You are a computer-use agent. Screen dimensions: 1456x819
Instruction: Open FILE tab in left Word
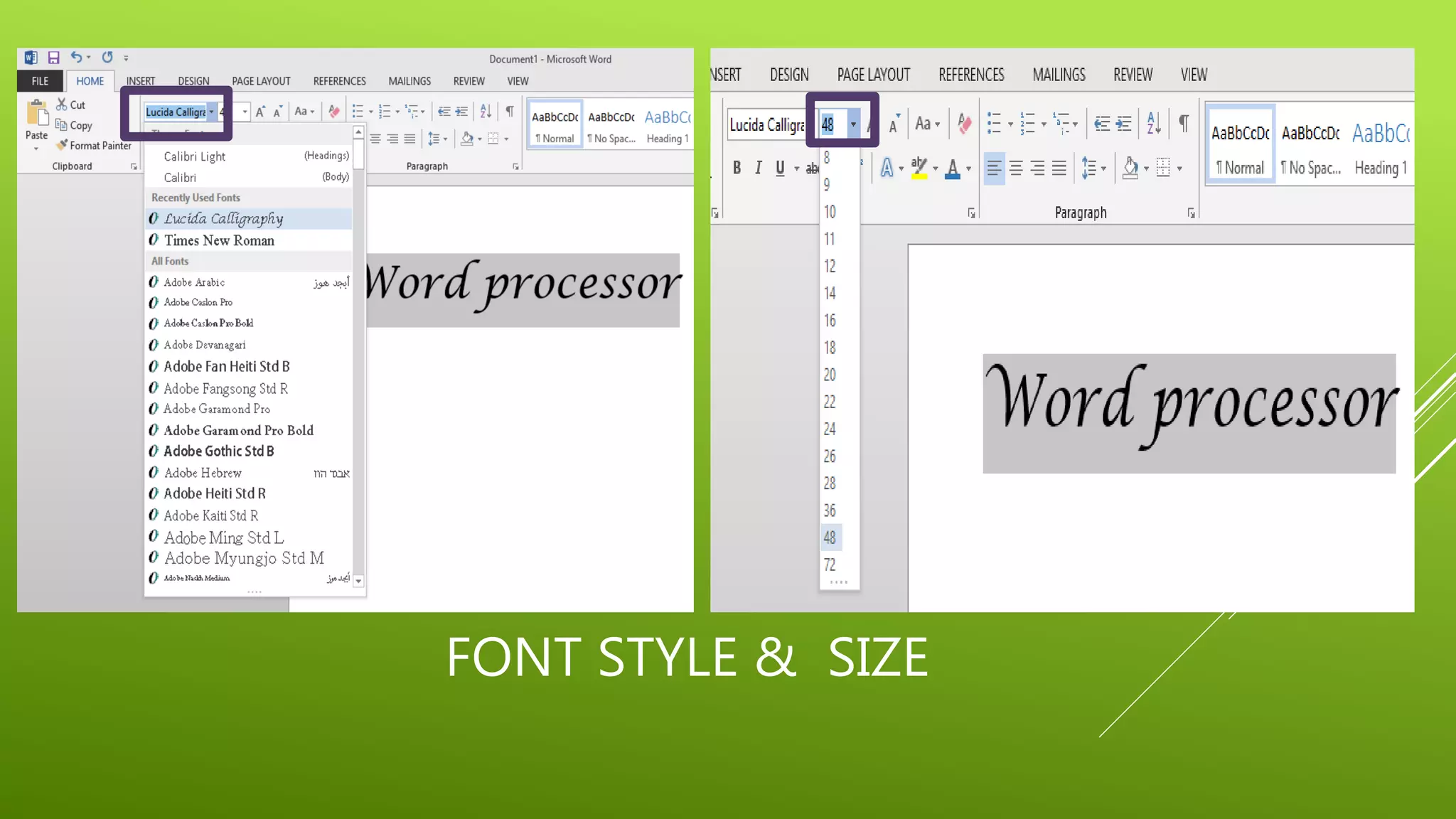40,81
